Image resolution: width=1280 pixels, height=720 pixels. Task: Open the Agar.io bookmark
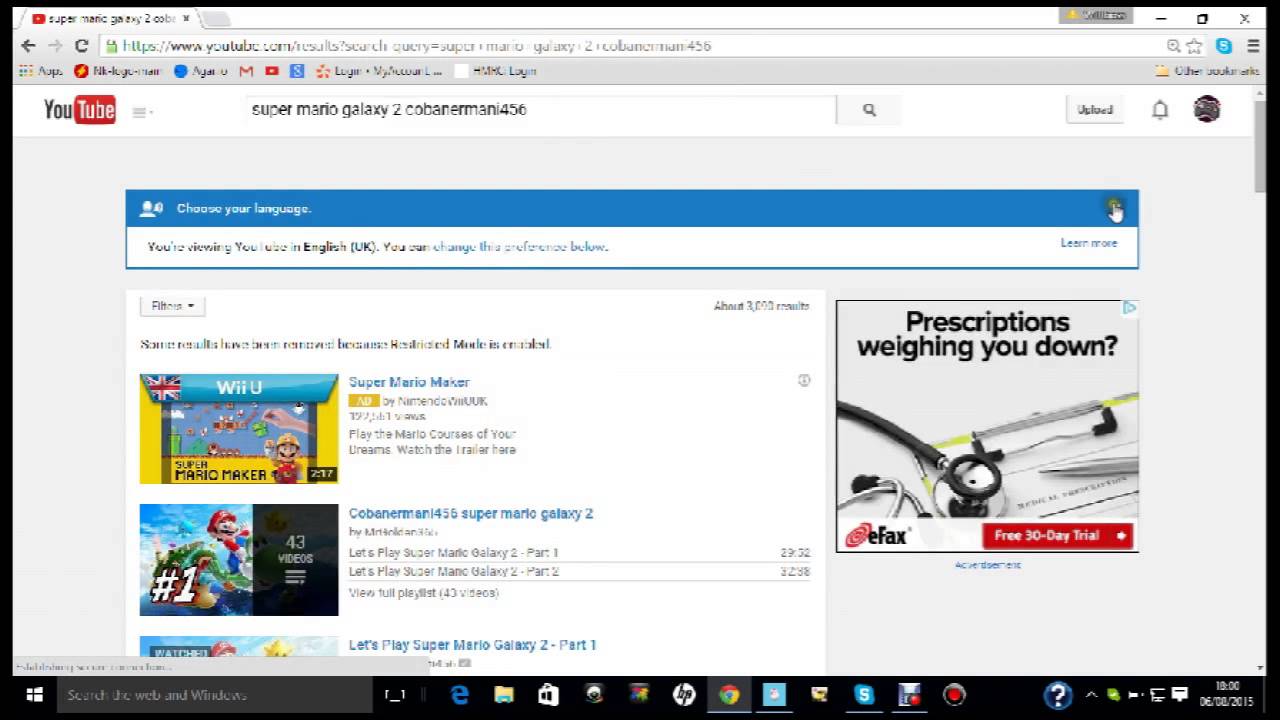[x=200, y=71]
